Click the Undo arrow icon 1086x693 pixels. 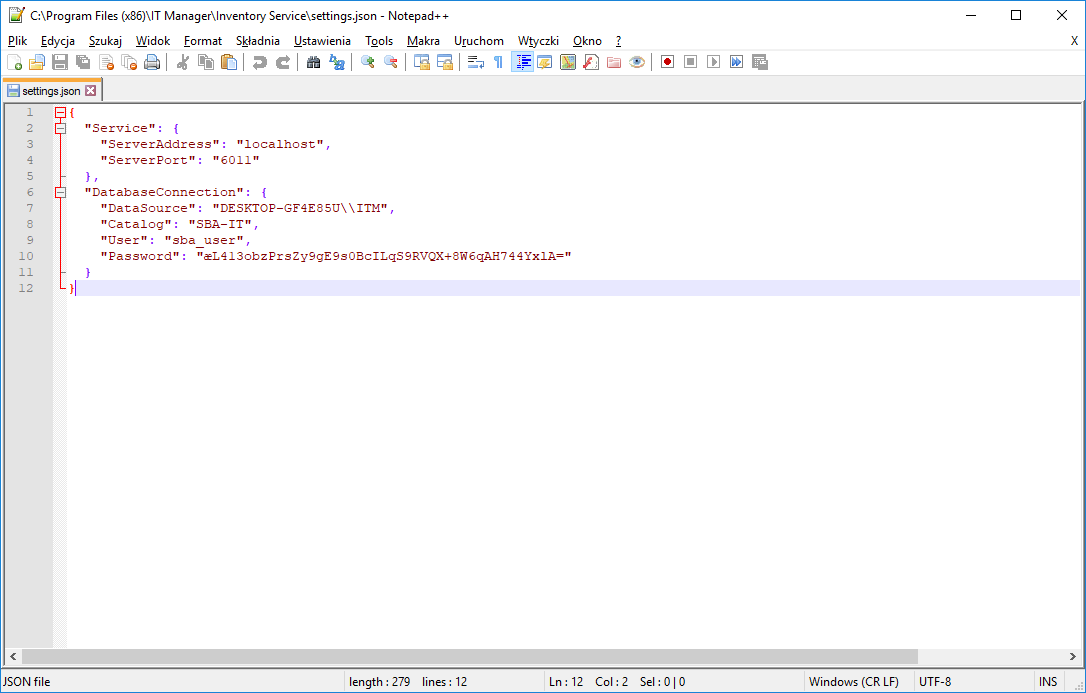(x=260, y=62)
